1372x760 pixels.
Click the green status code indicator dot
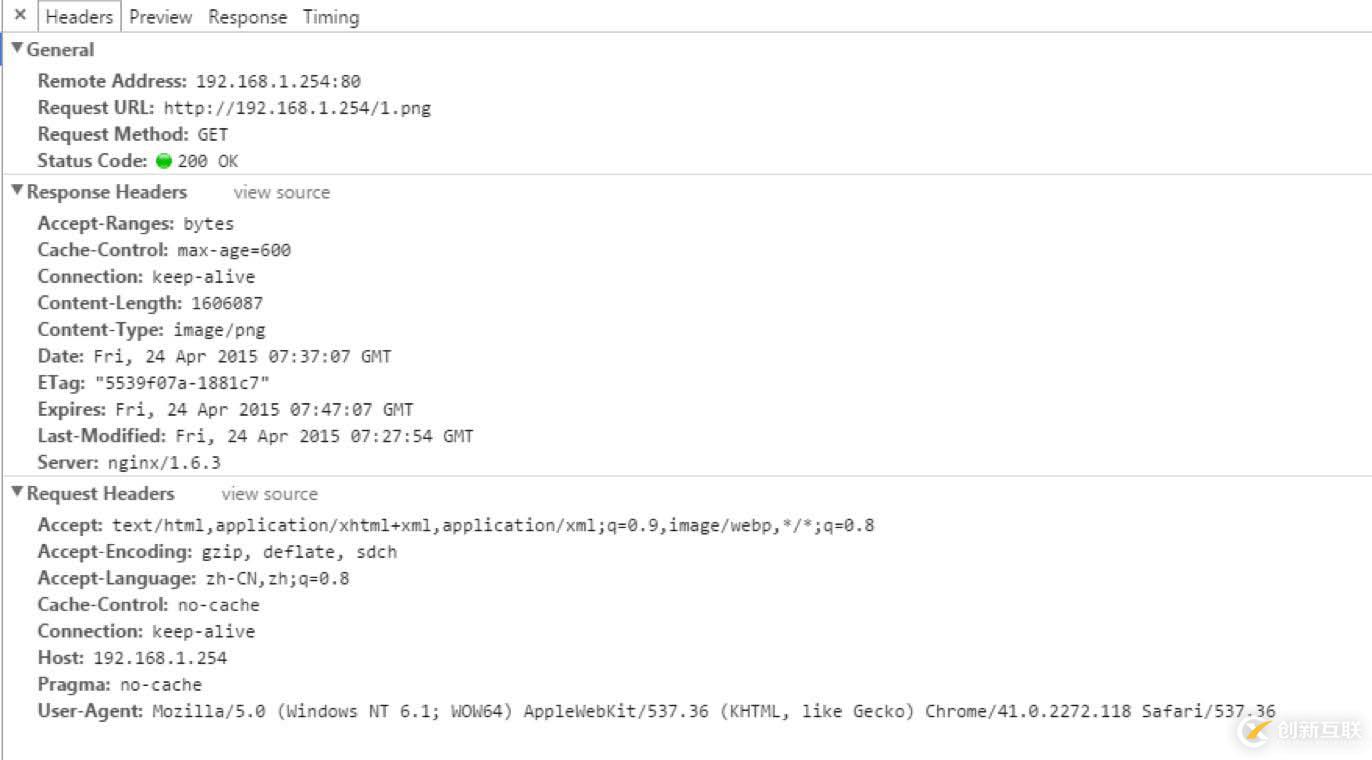[164, 161]
